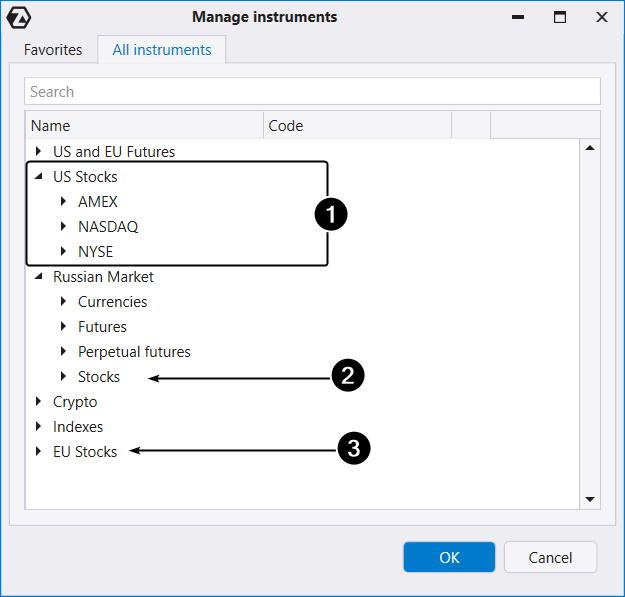Select the Currencies tree item
The height and width of the screenshot is (597, 625).
pyautogui.click(x=112, y=302)
